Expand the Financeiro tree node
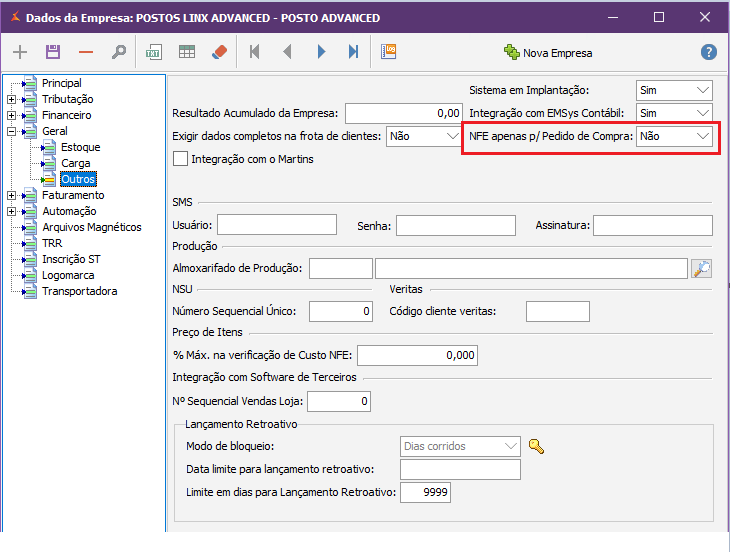 [x=12, y=115]
